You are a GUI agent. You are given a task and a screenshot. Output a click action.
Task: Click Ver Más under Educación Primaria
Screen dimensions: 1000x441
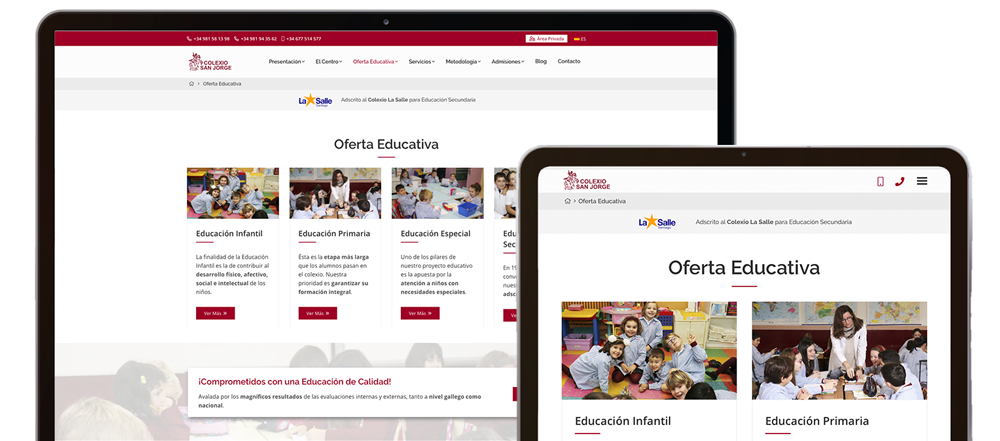(x=318, y=313)
